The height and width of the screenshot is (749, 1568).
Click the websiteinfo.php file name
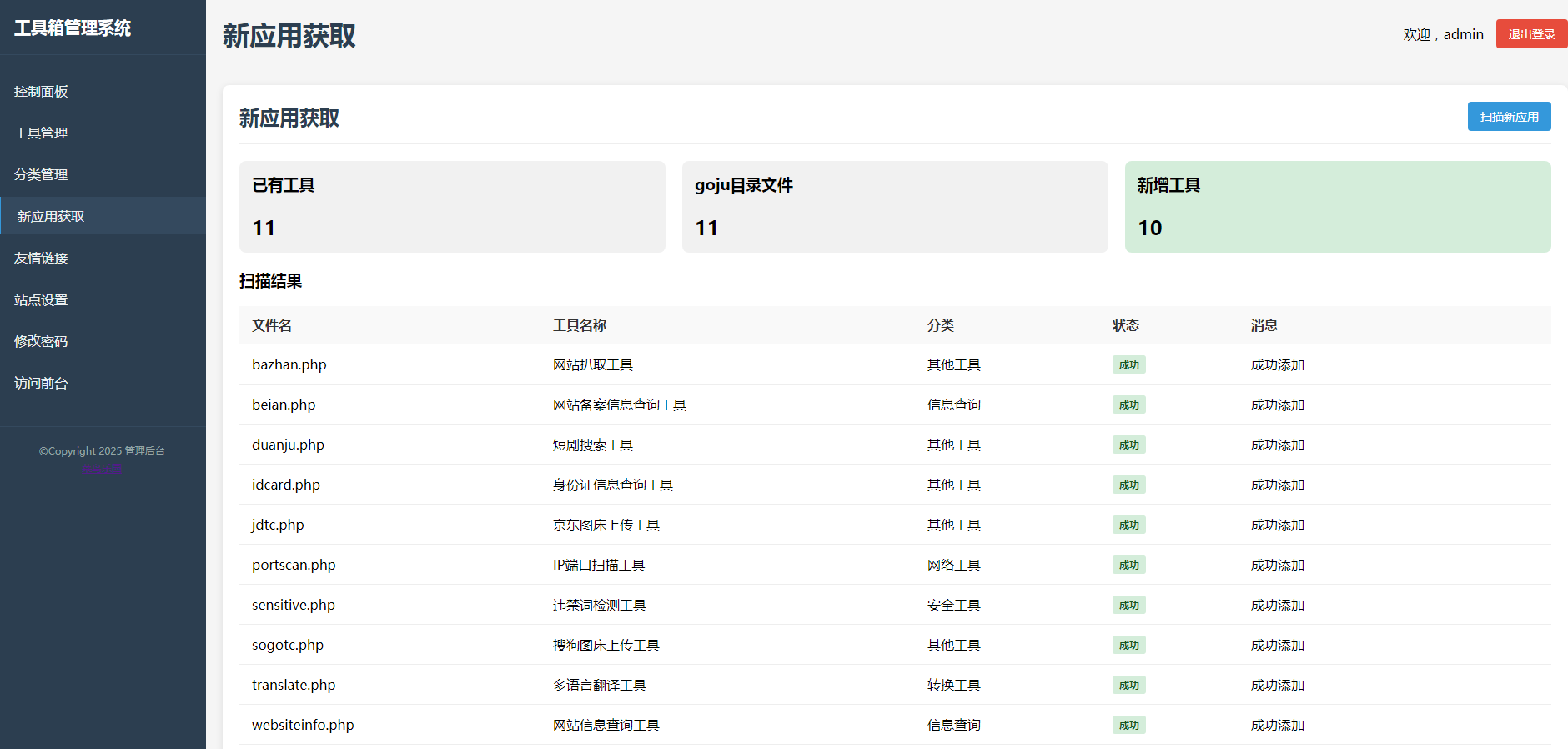coord(303,725)
